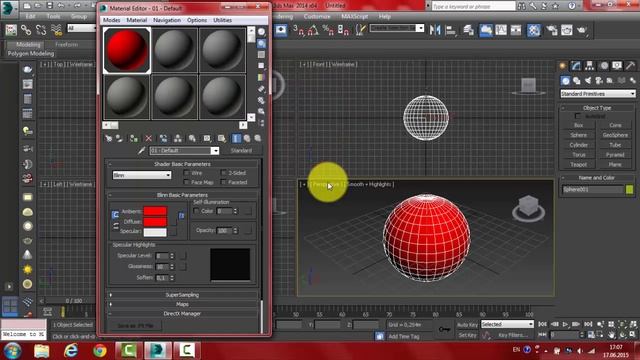Open the Hierarchy panel tab icon
The image size is (640, 360).
coord(589,65)
